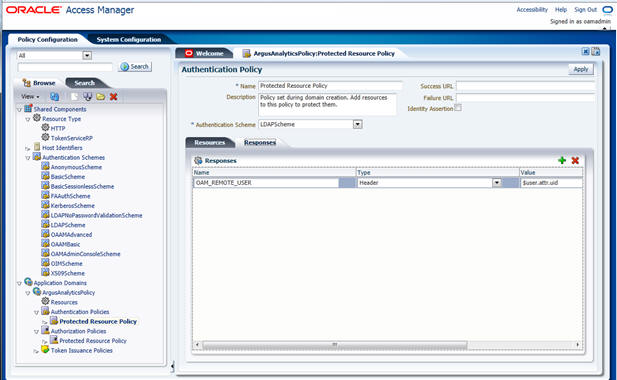Expand the Token Issuance Policies node
The height and width of the screenshot is (380, 617).
coord(37,351)
